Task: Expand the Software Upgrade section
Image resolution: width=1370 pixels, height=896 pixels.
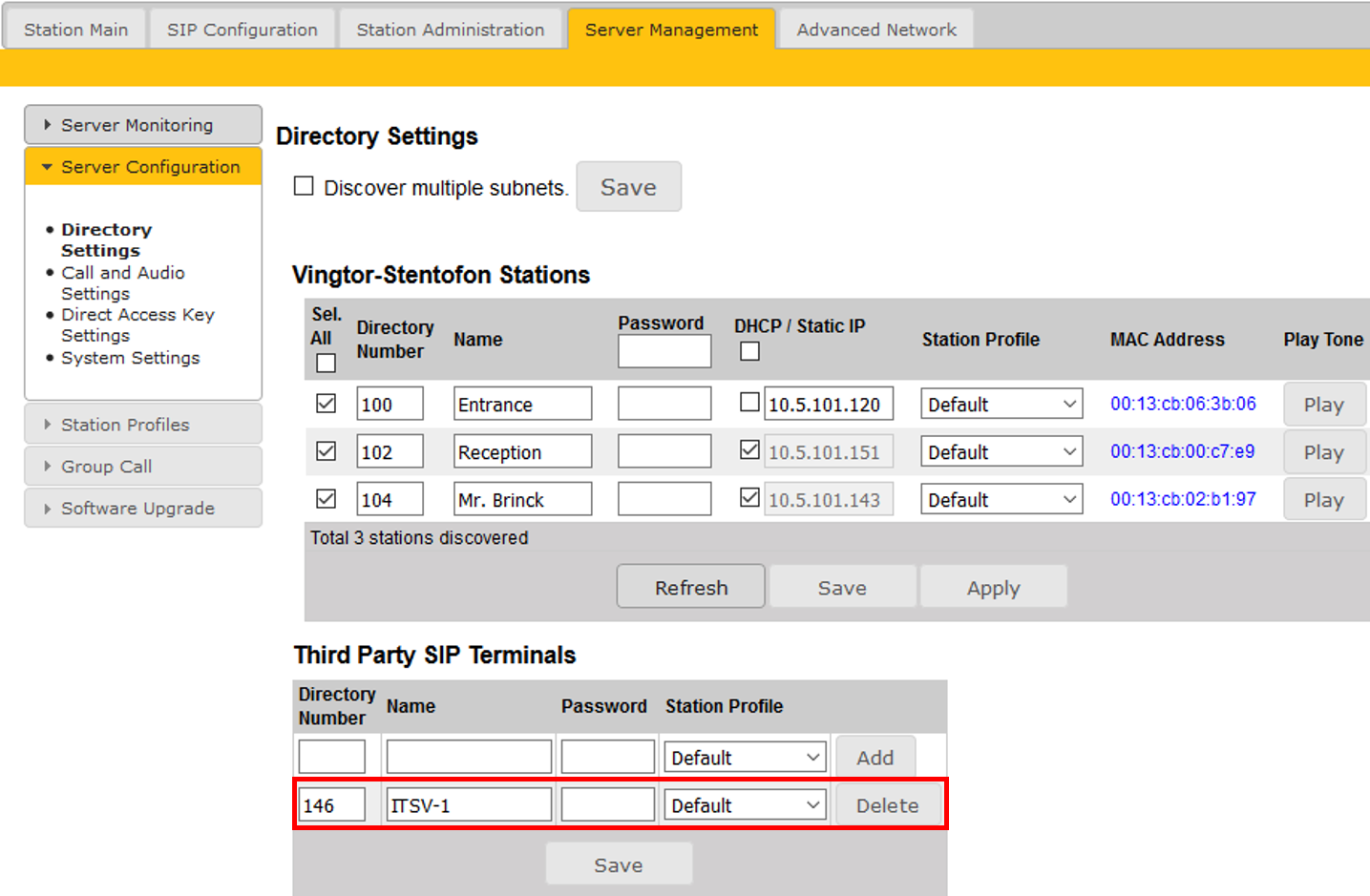Action: tap(137, 509)
